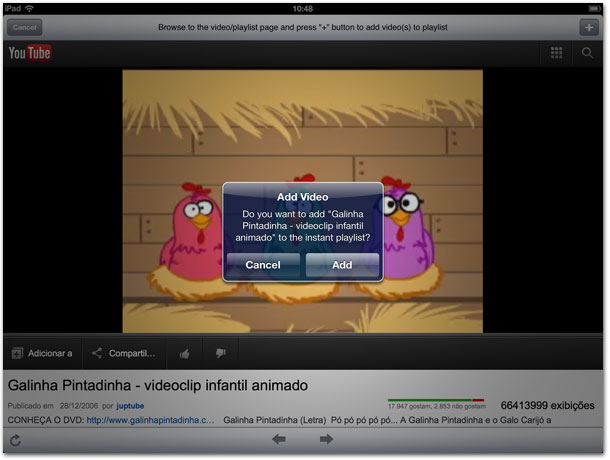Image resolution: width=610 pixels, height=460 pixels.
Task: Go forward with the right arrow
Action: pyautogui.click(x=326, y=439)
